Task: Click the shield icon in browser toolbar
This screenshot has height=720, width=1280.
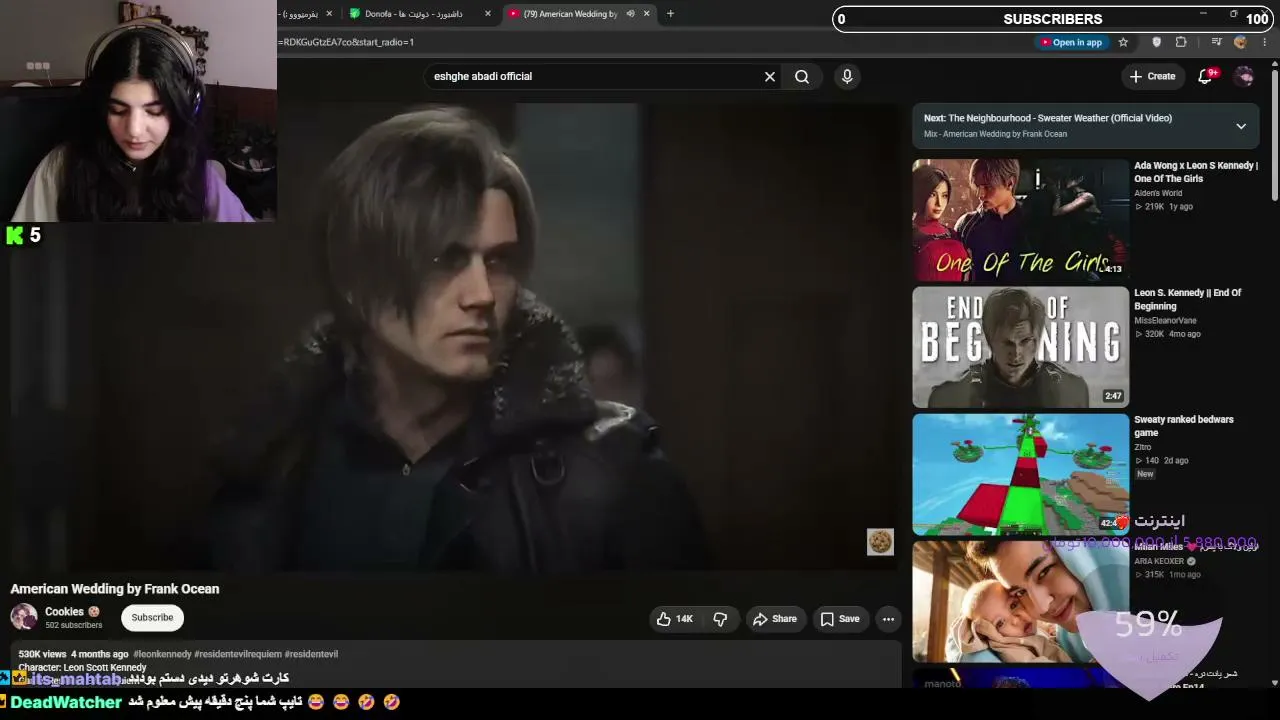Action: pyautogui.click(x=1157, y=42)
